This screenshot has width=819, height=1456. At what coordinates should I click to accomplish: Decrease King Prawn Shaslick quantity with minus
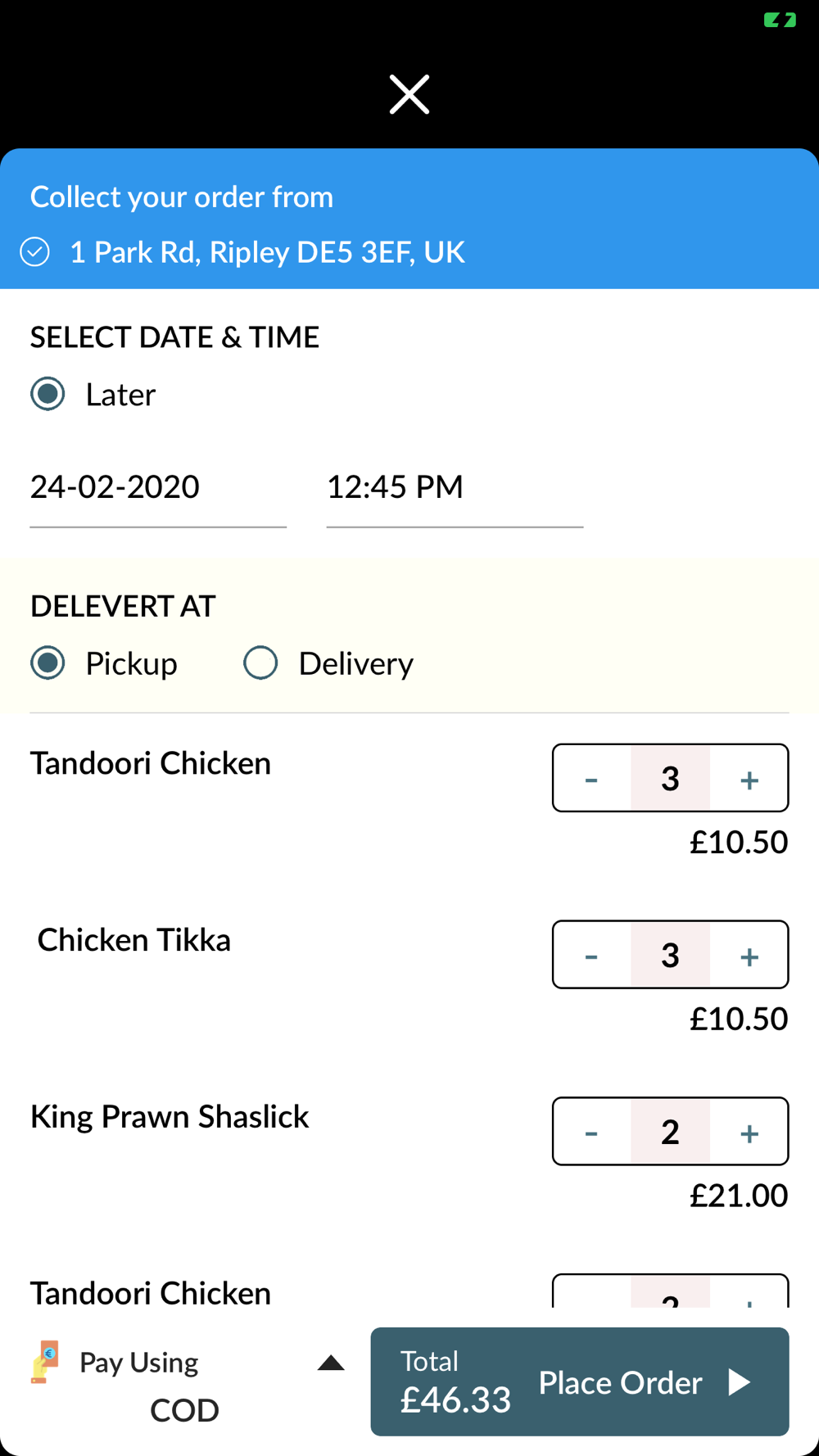coord(591,1133)
